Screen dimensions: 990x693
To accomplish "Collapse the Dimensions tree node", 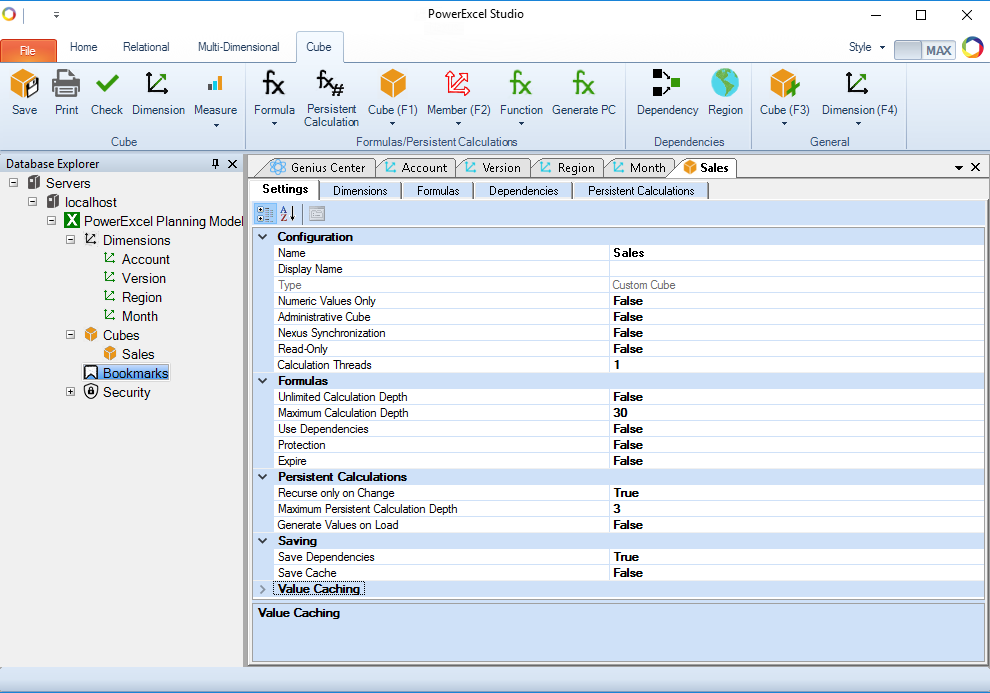I will coord(70,240).
